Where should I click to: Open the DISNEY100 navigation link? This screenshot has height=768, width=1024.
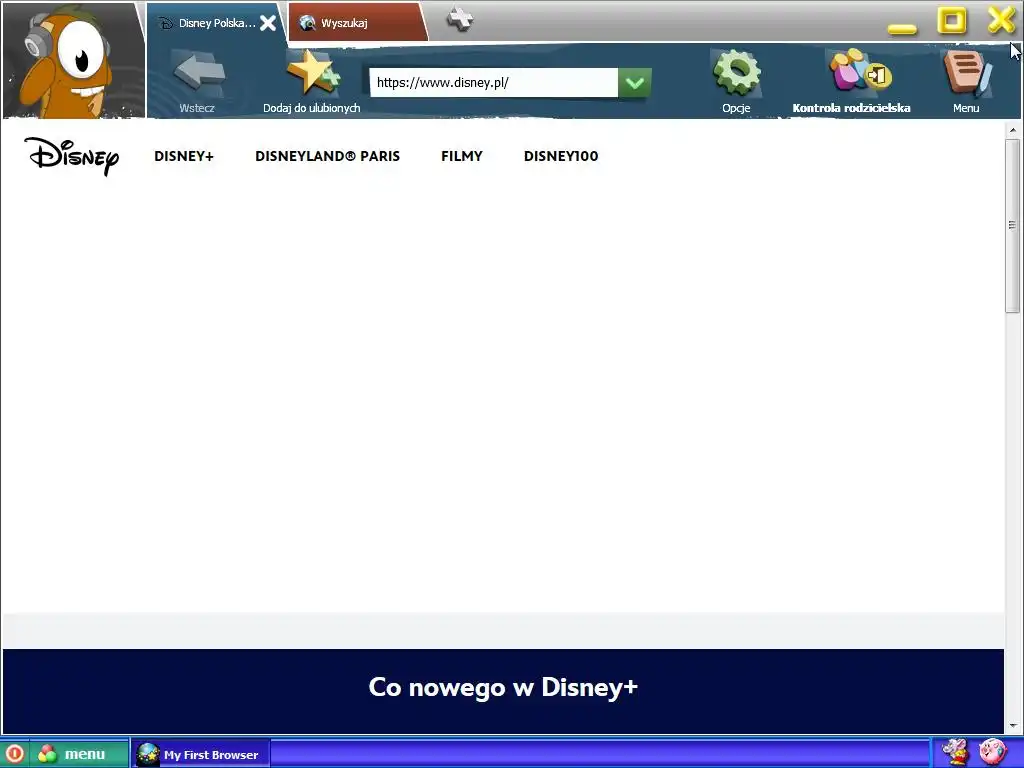point(561,156)
